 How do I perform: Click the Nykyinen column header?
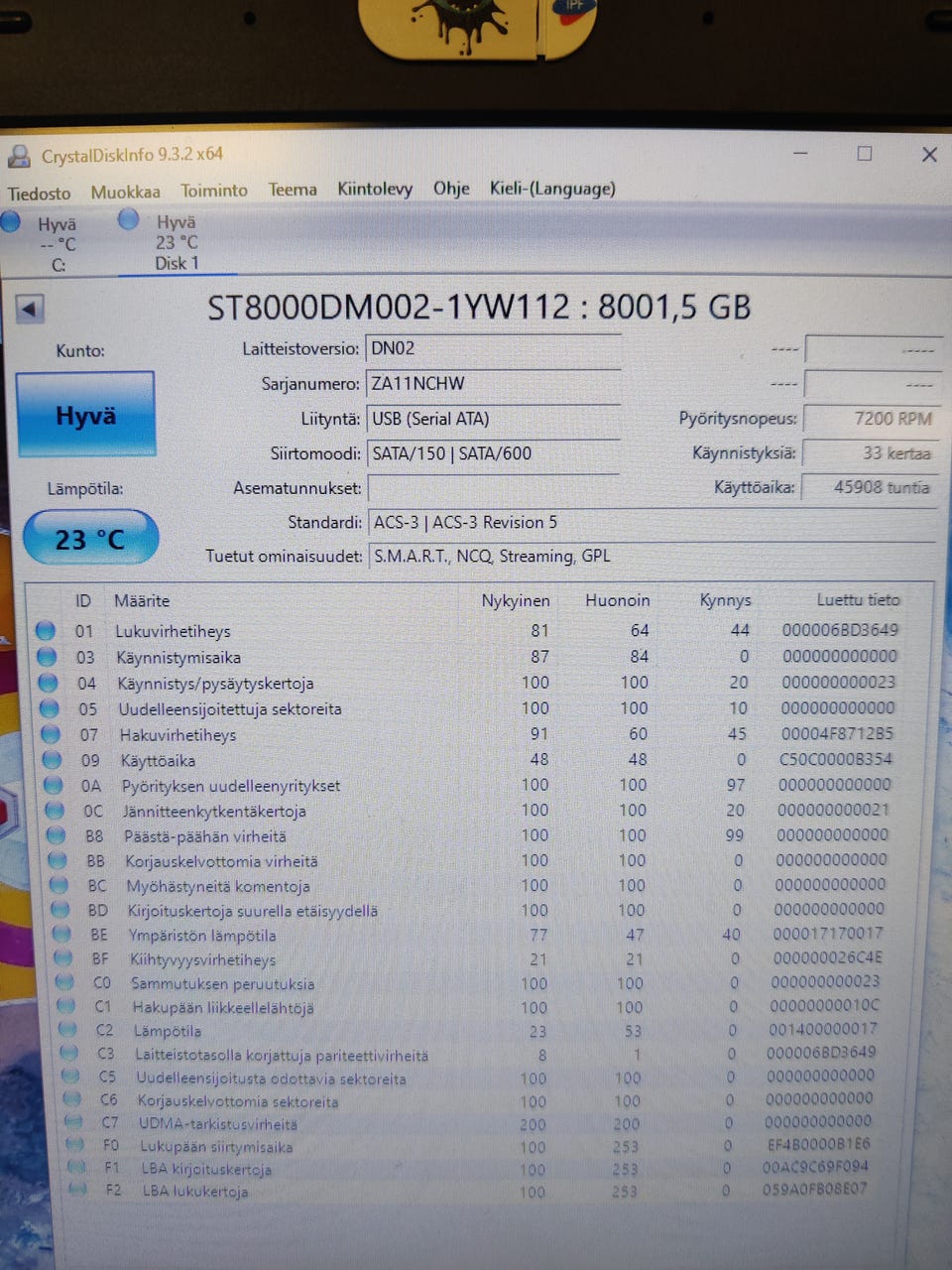516,601
